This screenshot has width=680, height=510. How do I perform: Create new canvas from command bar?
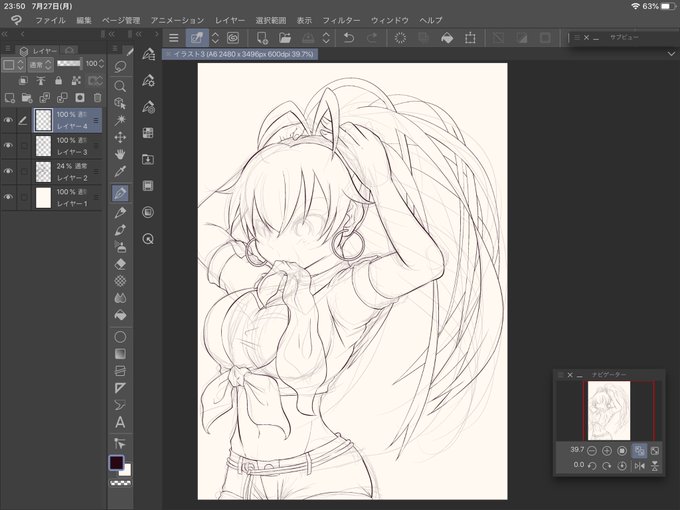pos(262,38)
